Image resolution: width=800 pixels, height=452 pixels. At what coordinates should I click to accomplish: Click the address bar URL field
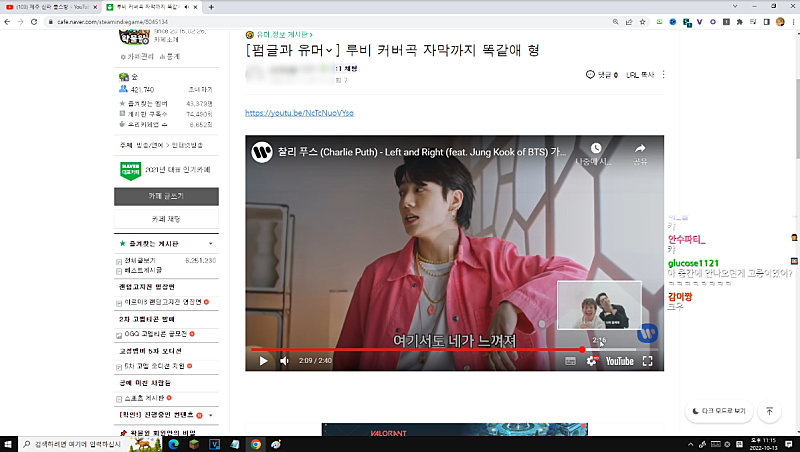[327, 22]
